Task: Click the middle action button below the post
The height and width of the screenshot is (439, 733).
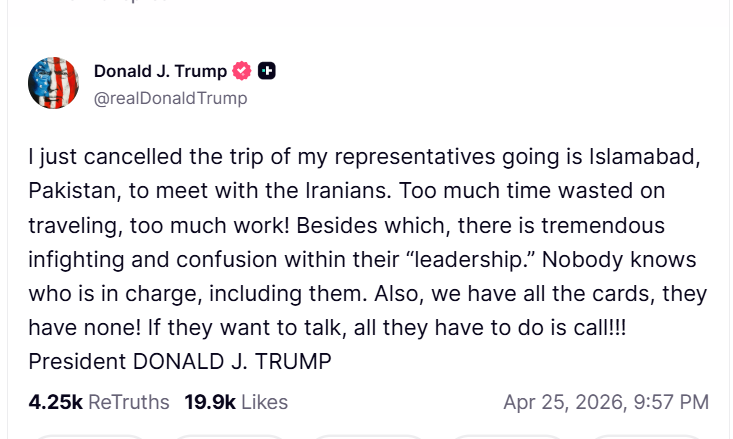Action: point(368,436)
